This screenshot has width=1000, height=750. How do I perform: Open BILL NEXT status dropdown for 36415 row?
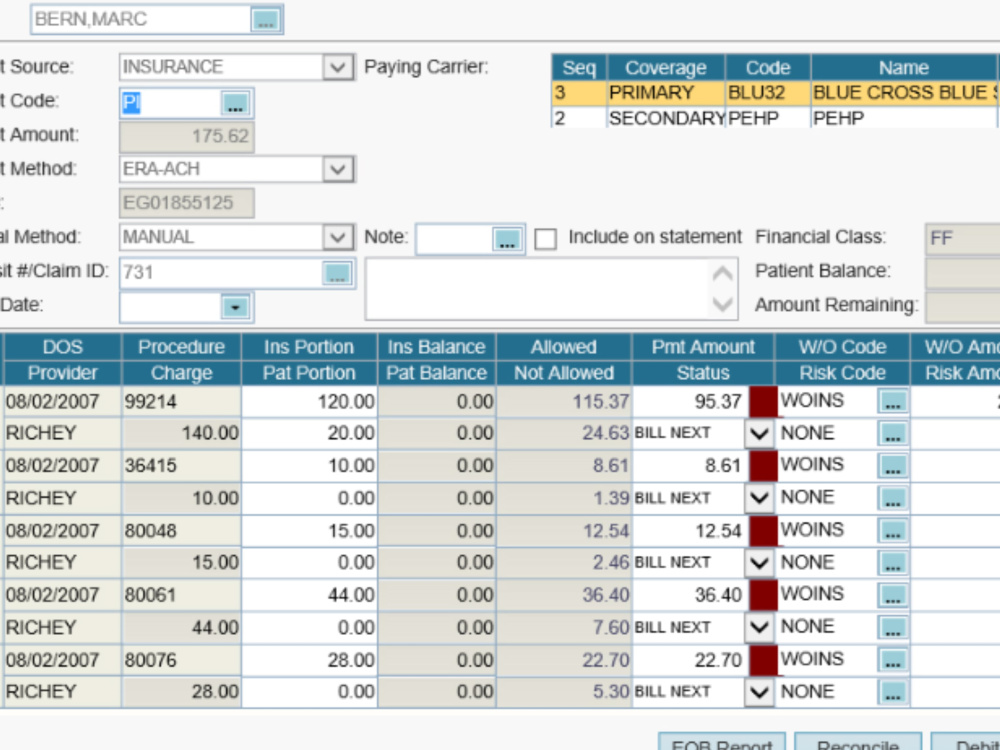coord(759,498)
